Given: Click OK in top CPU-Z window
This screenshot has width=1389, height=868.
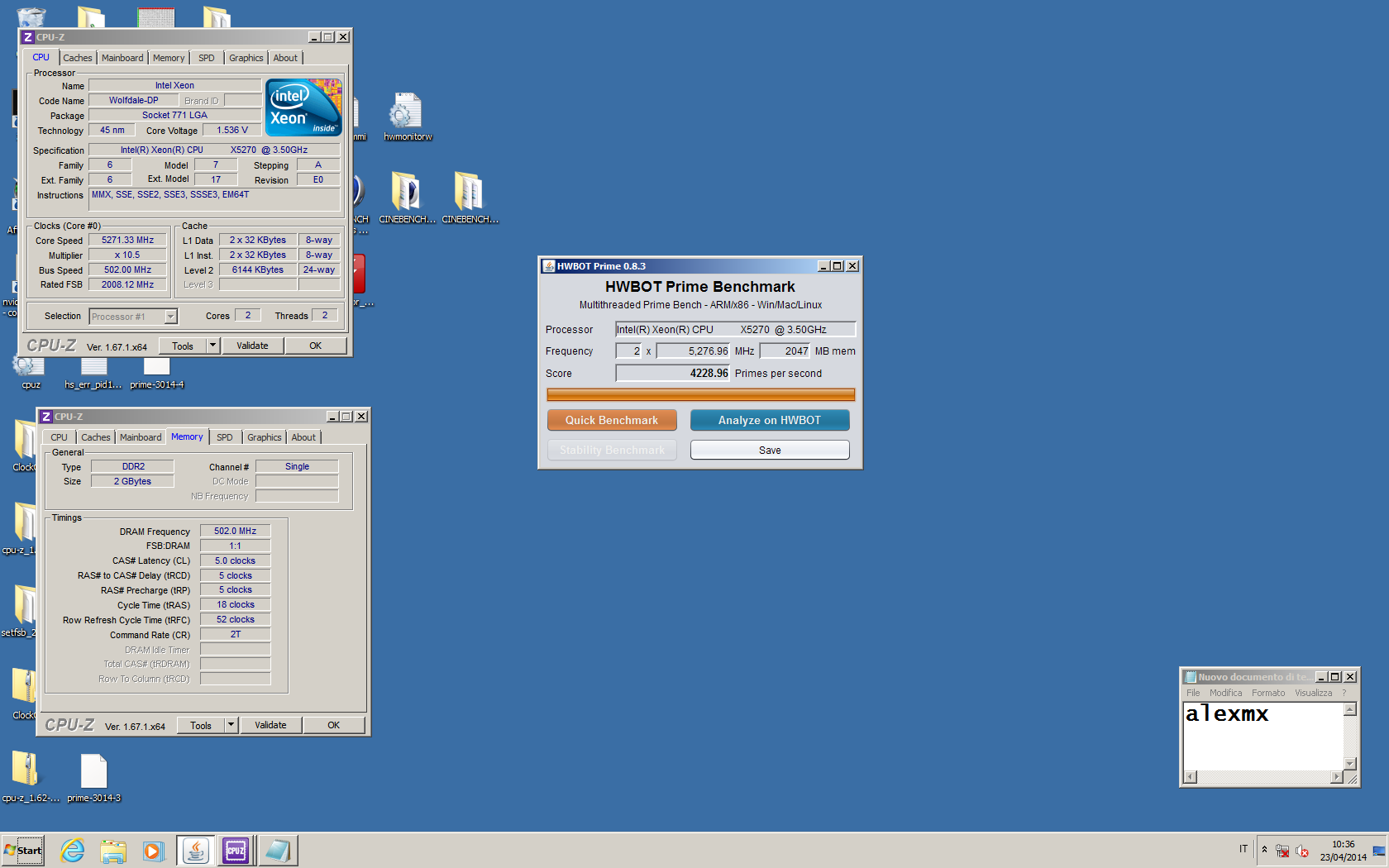Looking at the screenshot, I should point(316,346).
